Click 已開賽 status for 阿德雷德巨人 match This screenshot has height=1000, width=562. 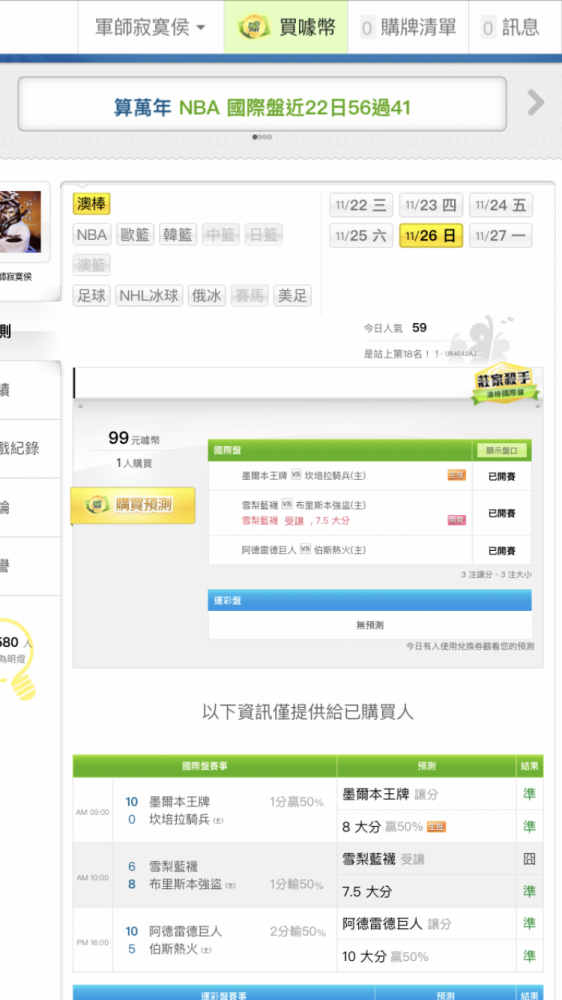(502, 550)
